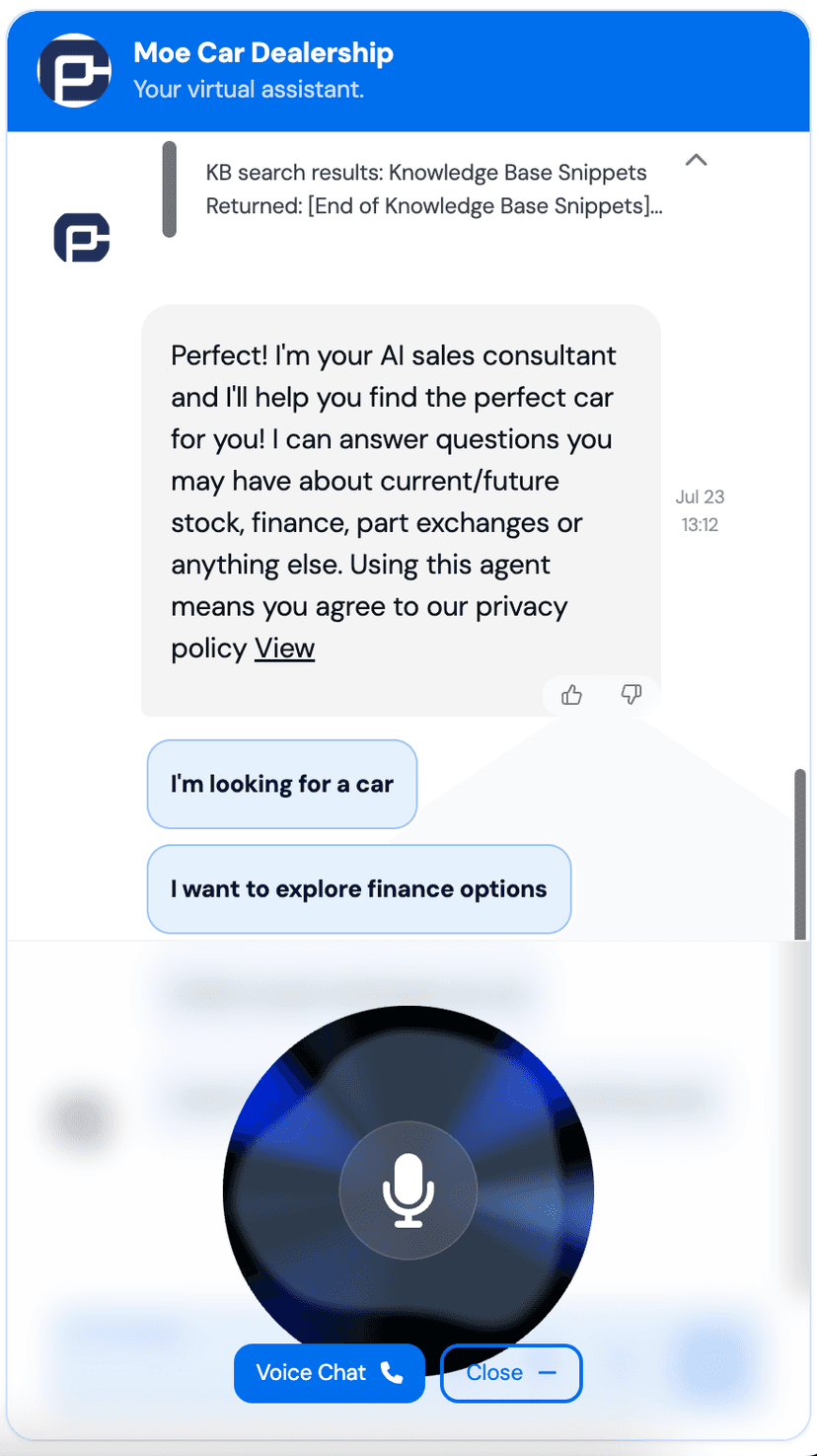Close the voice chat overlay
The image size is (817, 1456).
click(511, 1373)
